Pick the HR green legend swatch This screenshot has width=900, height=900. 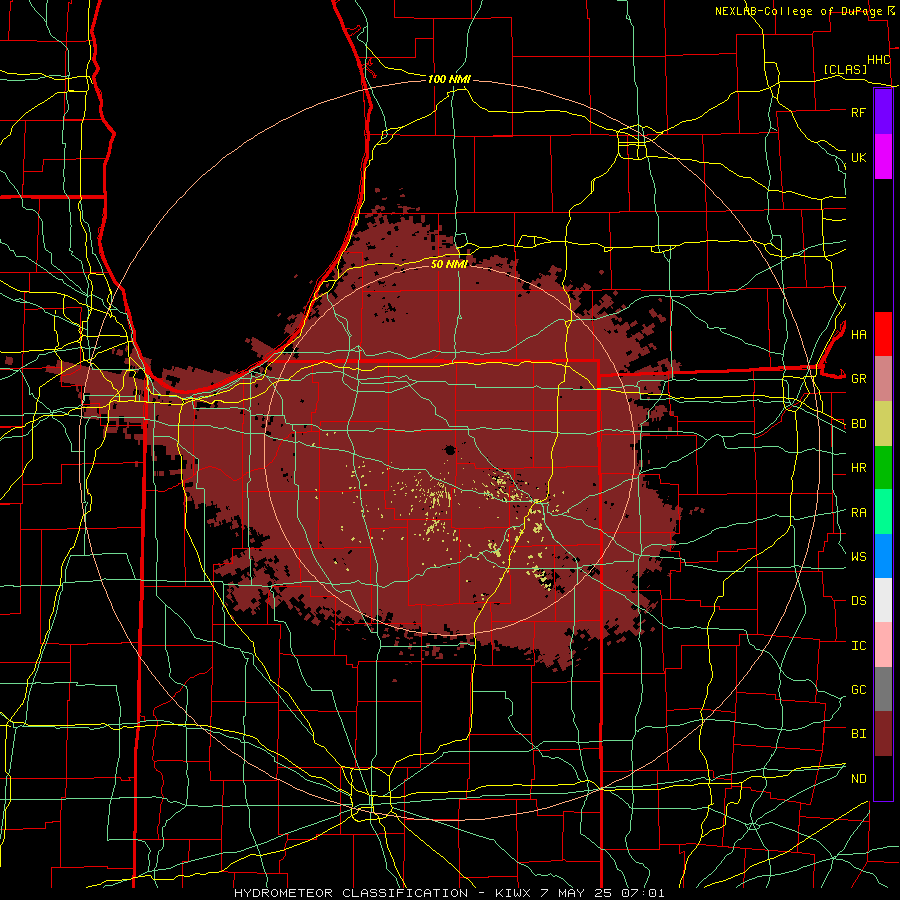point(883,468)
